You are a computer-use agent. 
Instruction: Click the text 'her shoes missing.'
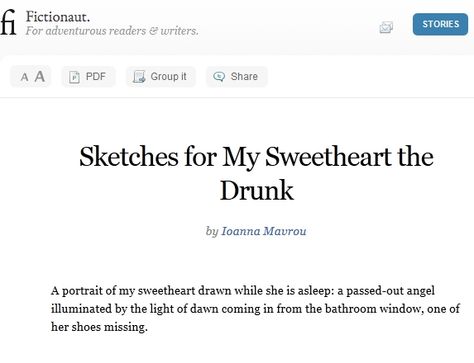(x=99, y=327)
